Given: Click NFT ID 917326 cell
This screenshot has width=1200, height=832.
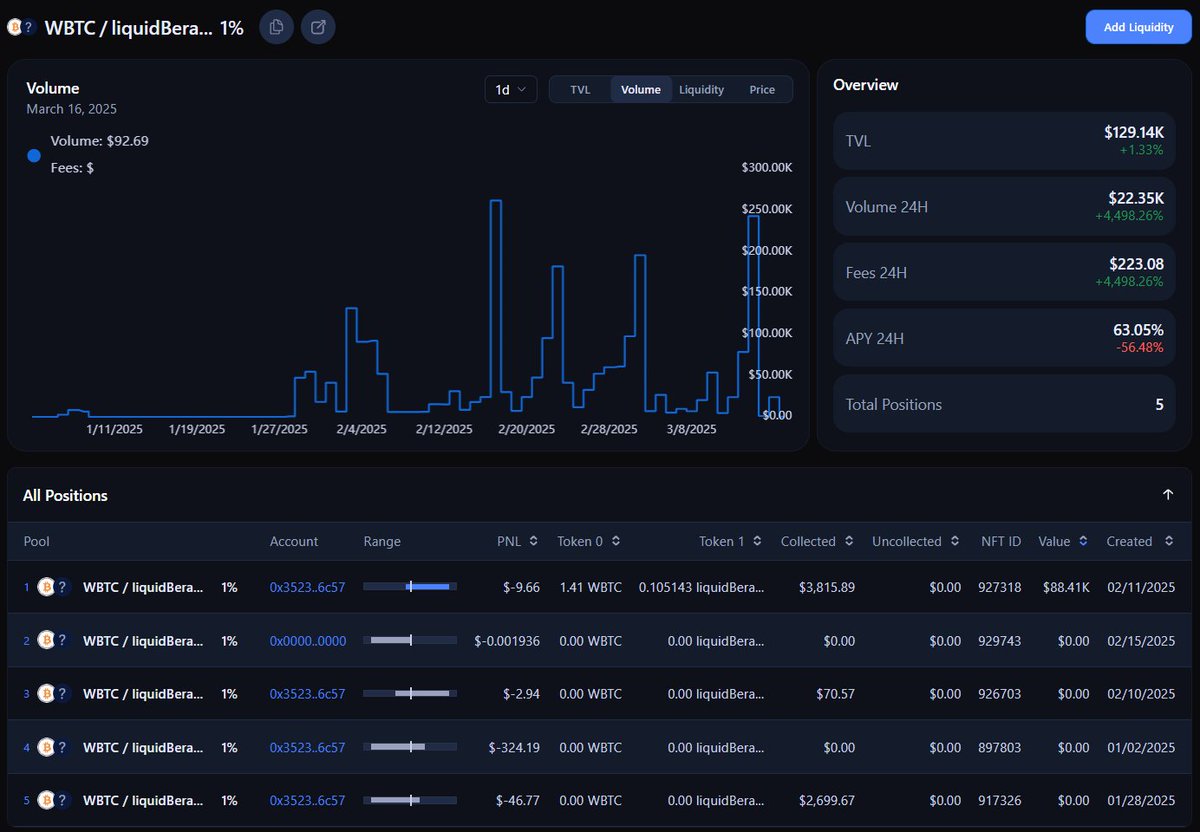Looking at the screenshot, I should pyautogui.click(x=1000, y=801).
